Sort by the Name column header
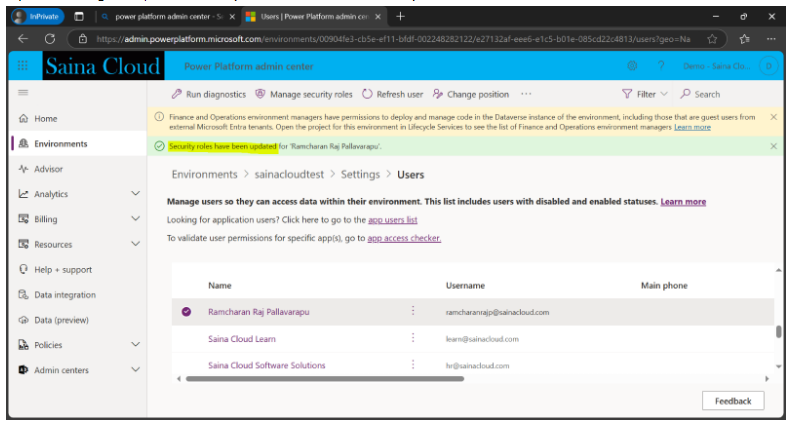Image resolution: width=793 pixels, height=429 pixels. pos(219,285)
